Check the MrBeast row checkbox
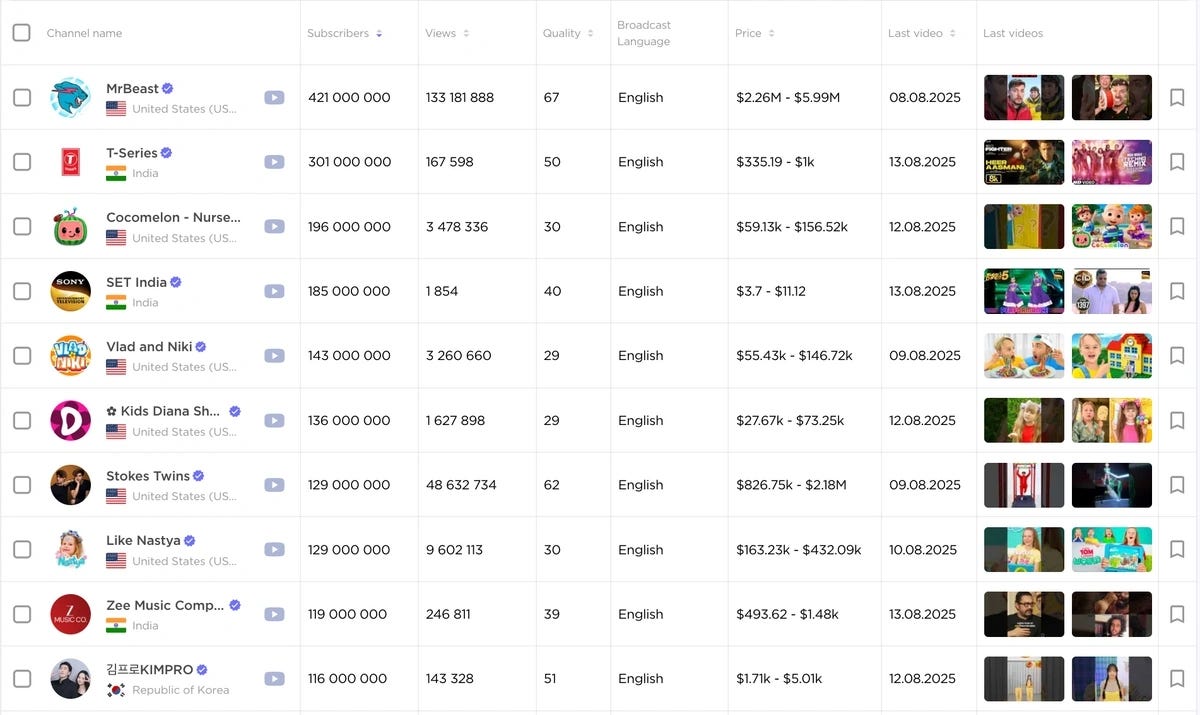This screenshot has width=1200, height=715. coord(21,97)
